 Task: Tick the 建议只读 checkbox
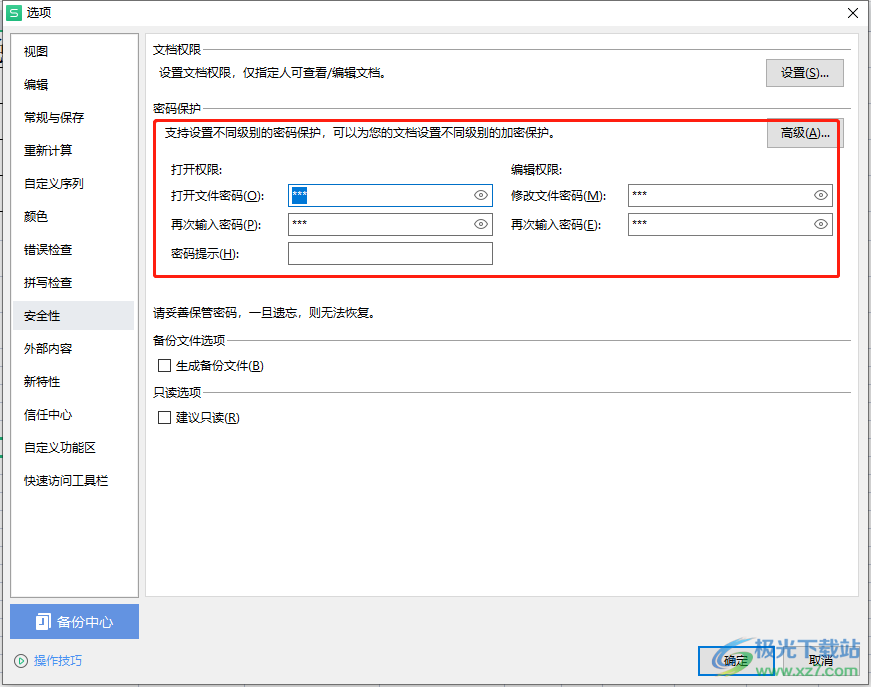coord(164,417)
